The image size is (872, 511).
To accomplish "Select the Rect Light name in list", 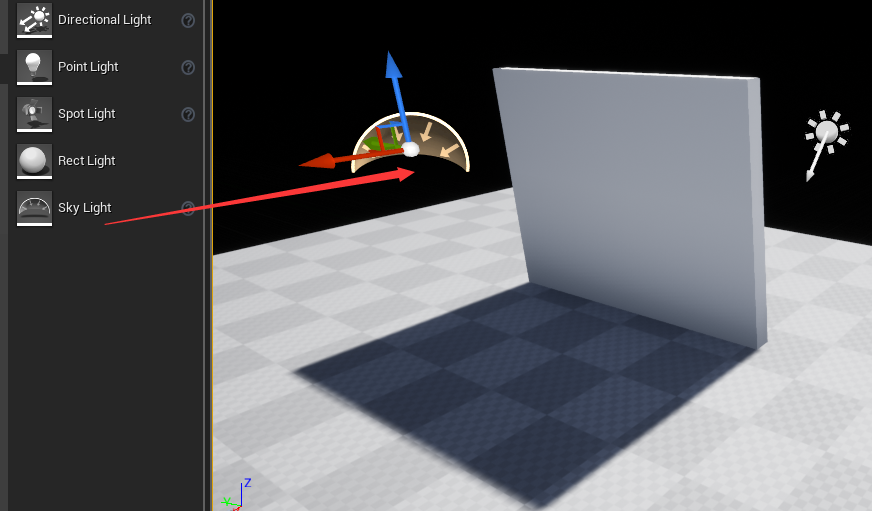I will click(87, 161).
